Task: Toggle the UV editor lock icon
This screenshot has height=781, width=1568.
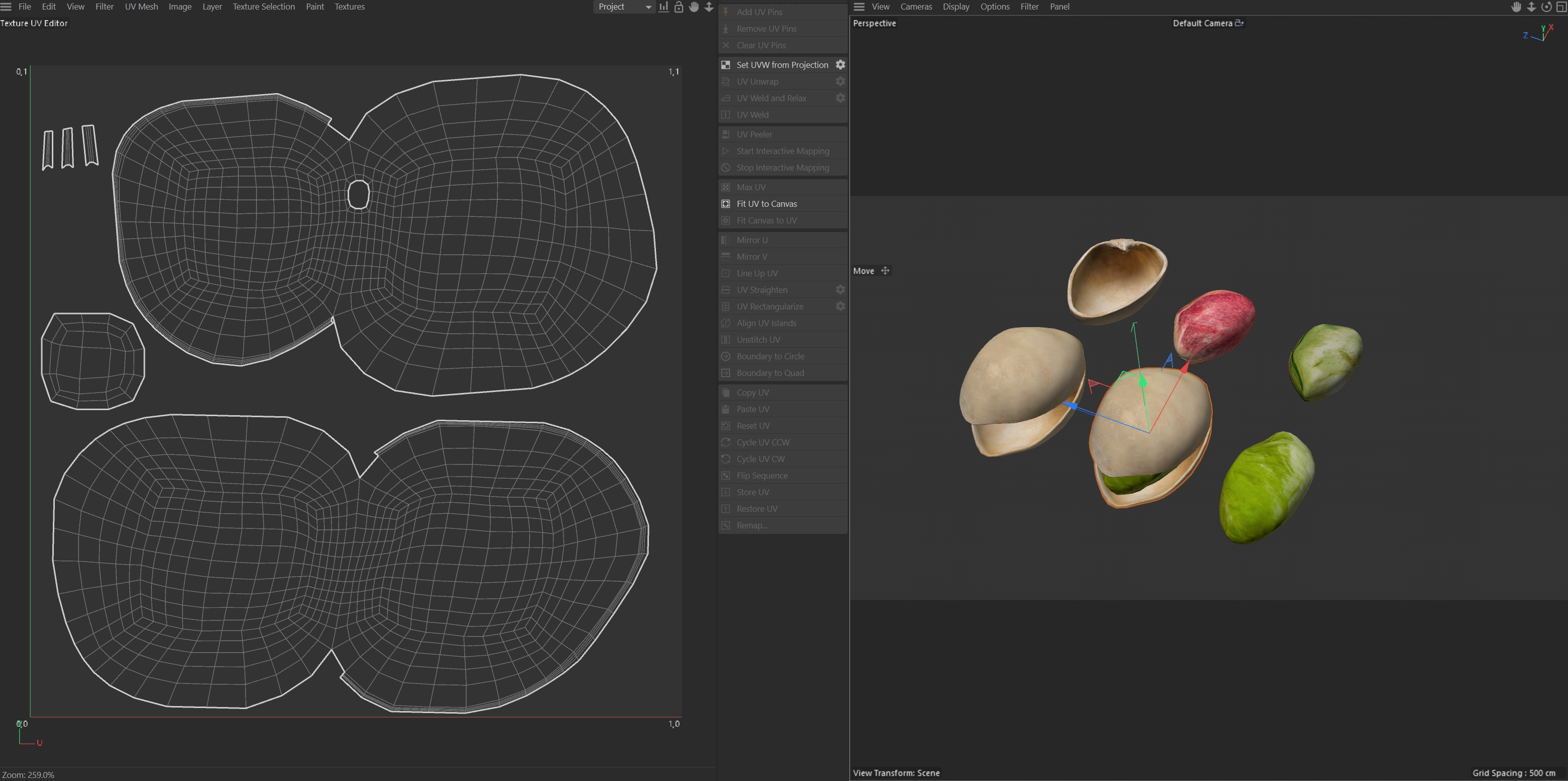Action: [x=679, y=7]
